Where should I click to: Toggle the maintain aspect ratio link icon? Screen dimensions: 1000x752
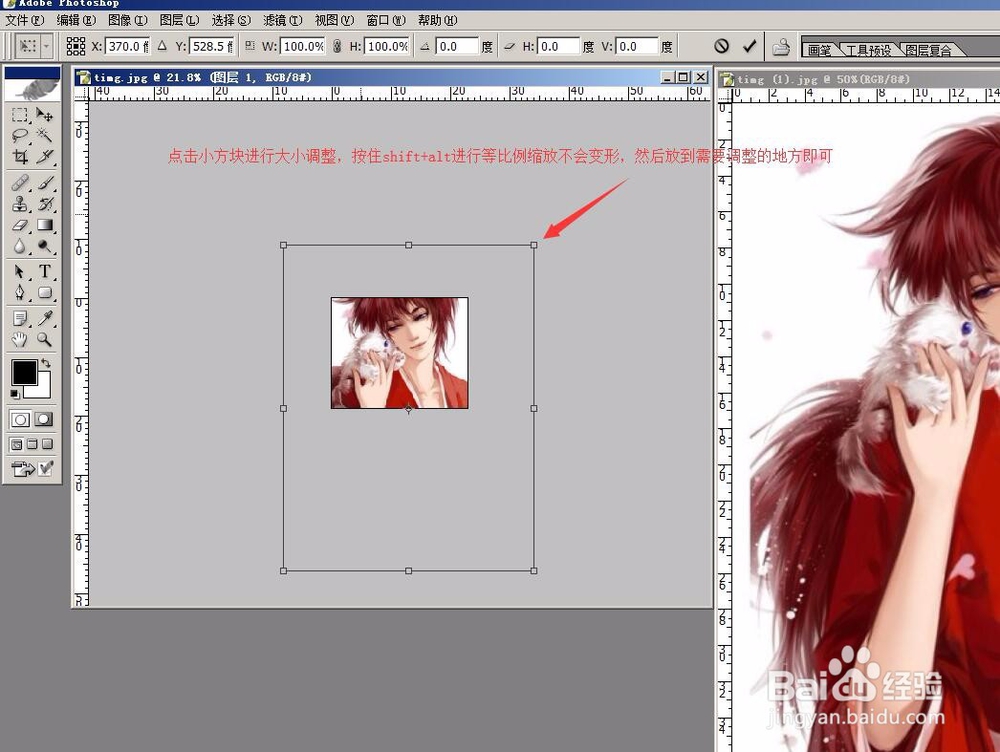coord(337,47)
